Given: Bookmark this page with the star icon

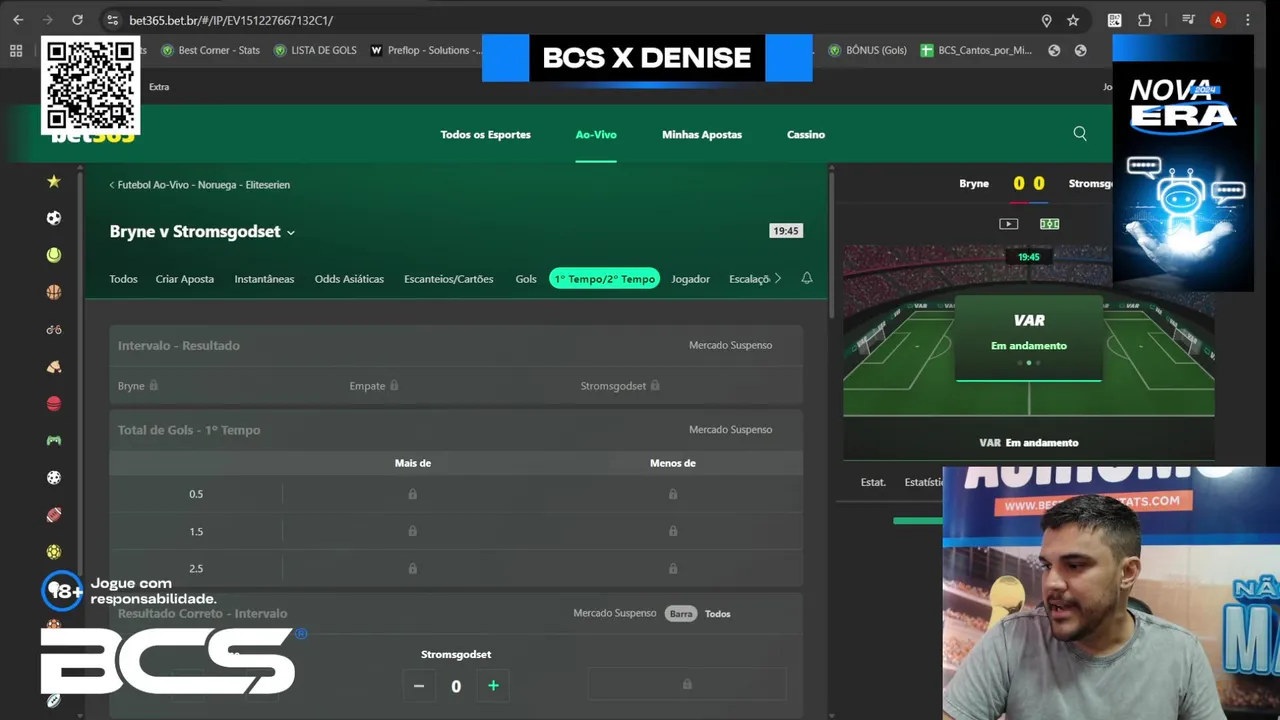Looking at the screenshot, I should 1073,20.
